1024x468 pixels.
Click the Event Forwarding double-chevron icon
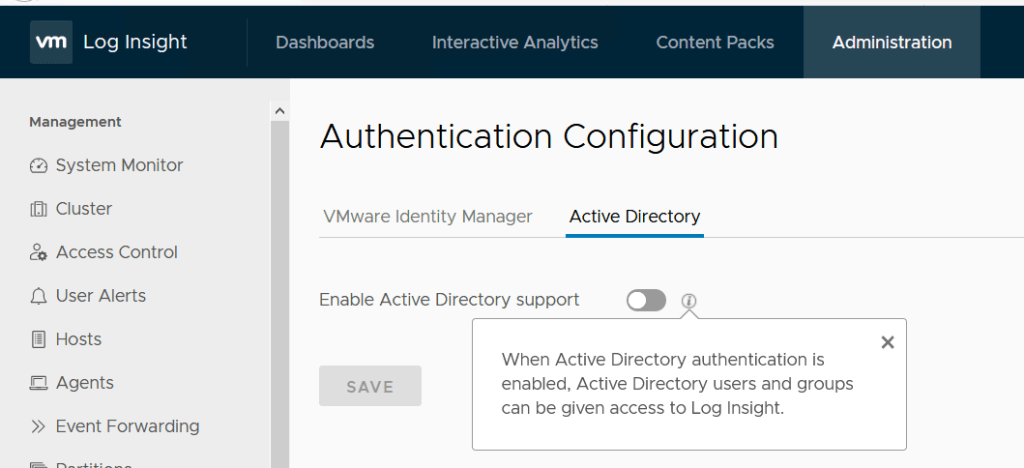point(39,427)
